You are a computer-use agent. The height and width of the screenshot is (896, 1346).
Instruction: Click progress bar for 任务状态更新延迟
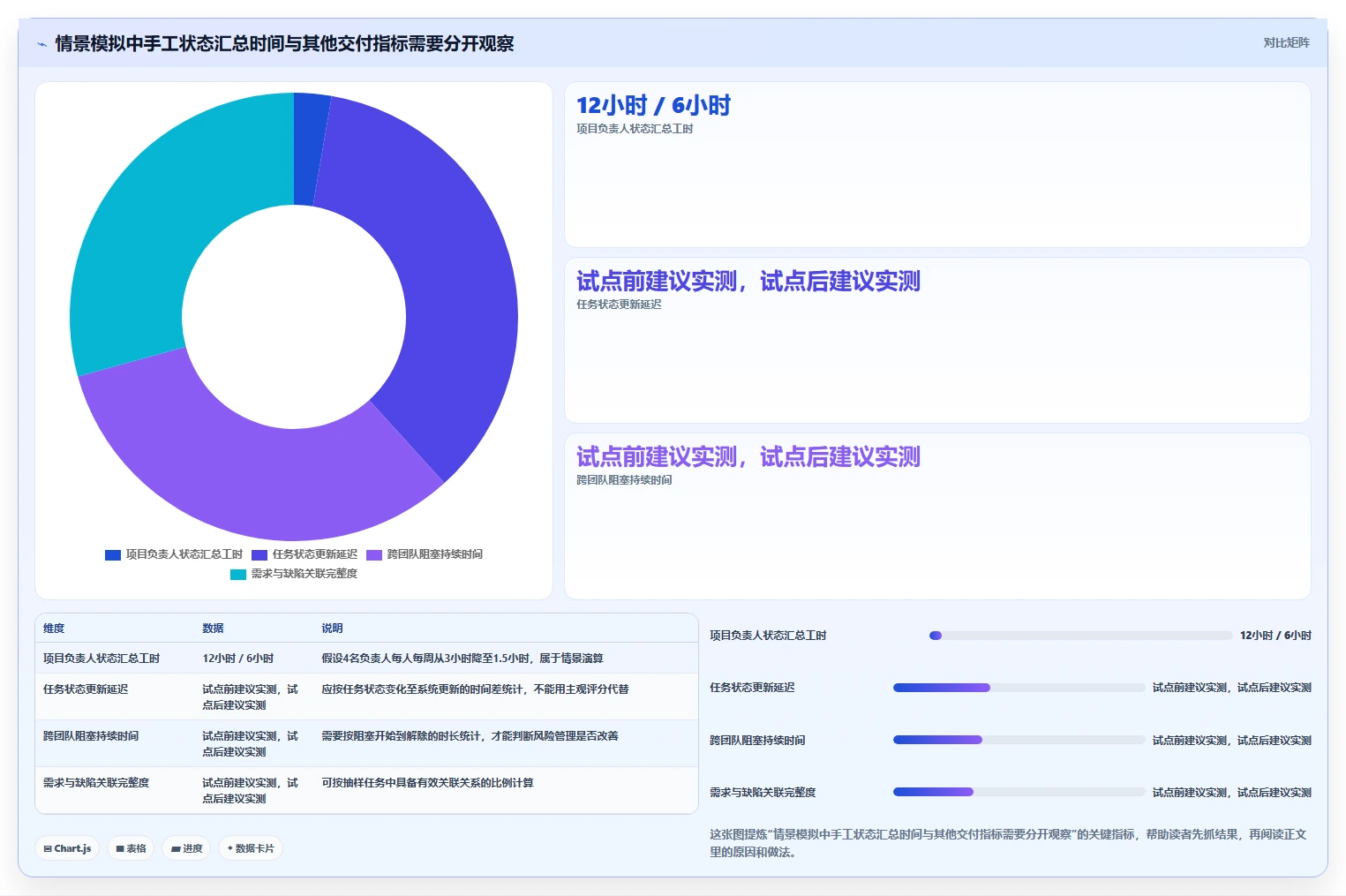pyautogui.click(x=1019, y=688)
